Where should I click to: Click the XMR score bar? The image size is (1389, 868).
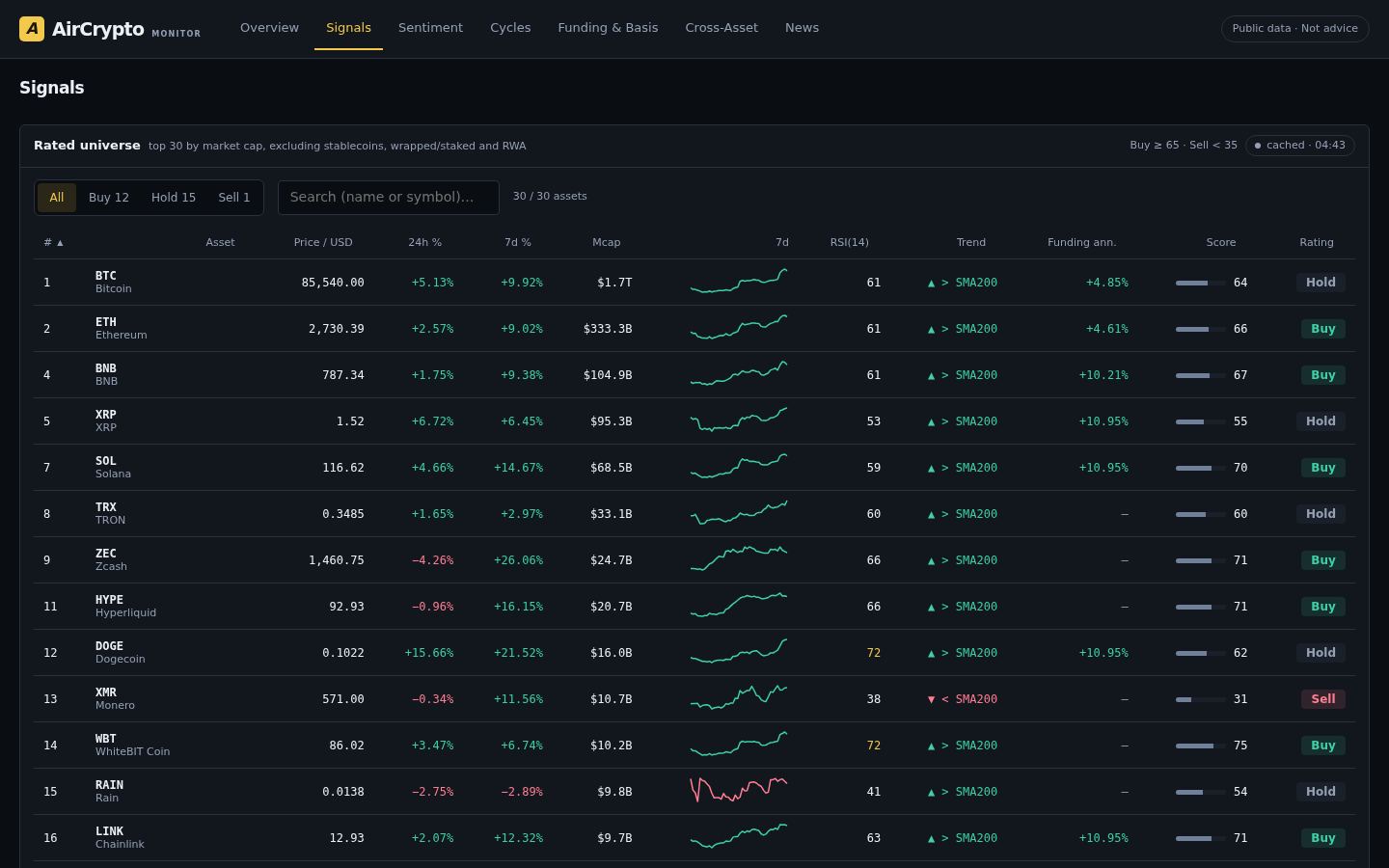point(1201,699)
